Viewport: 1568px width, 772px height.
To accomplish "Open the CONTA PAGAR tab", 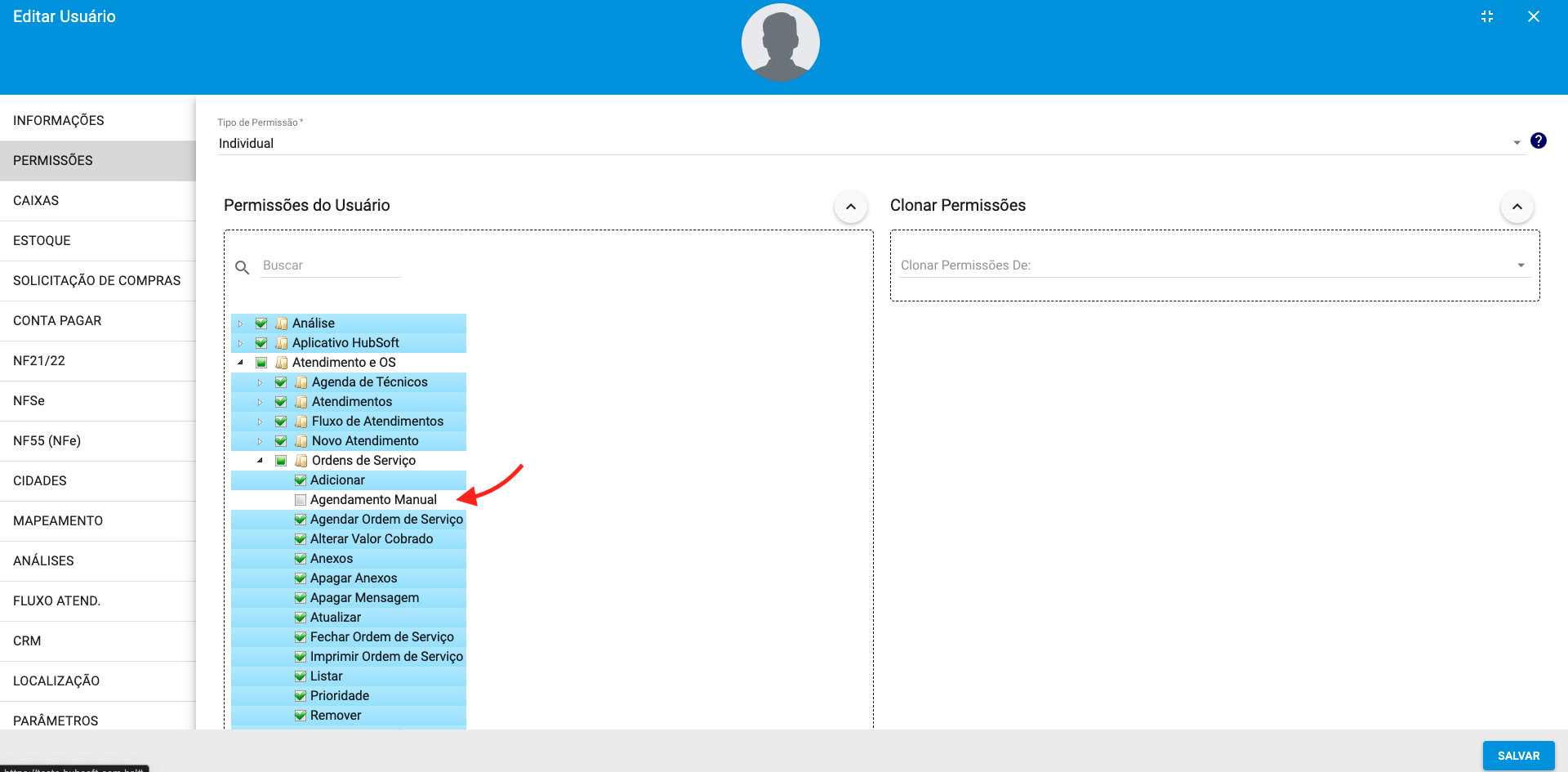I will (98, 320).
